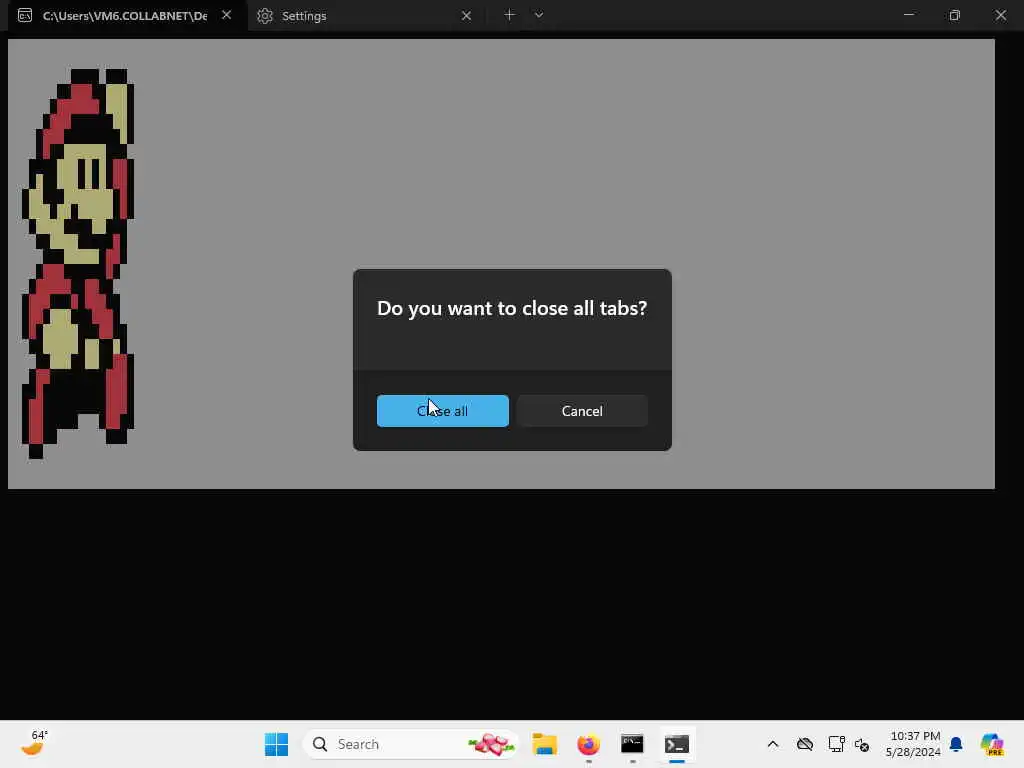Select the Windows Terminal taskbar icon
This screenshot has width=1024, height=768.
click(677, 744)
